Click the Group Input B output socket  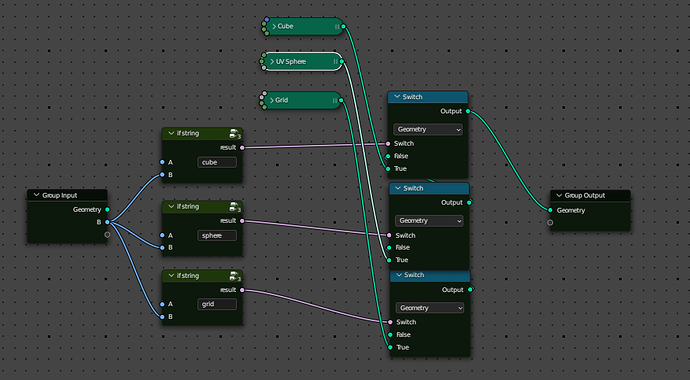[107, 222]
